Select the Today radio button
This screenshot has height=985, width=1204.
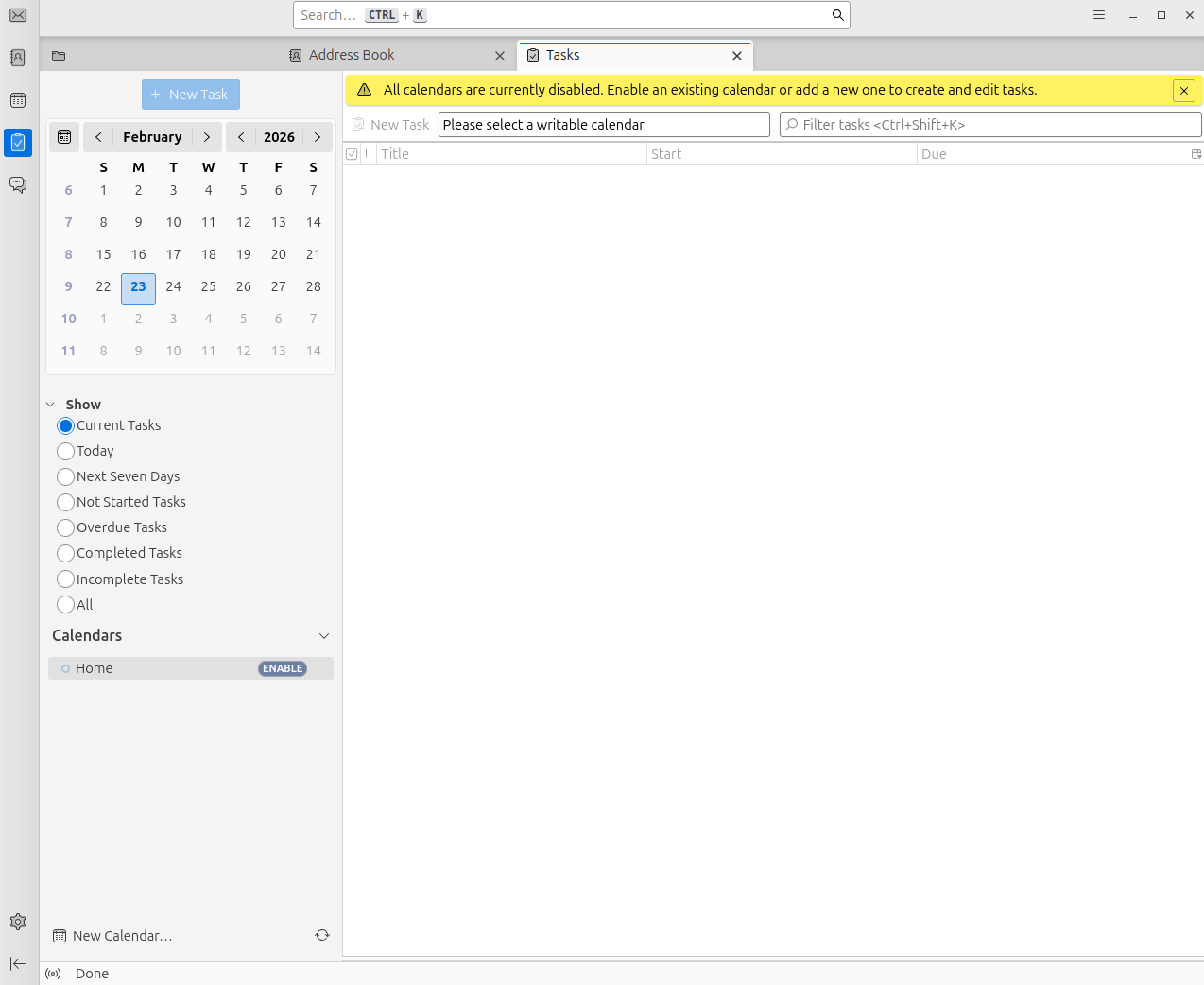point(65,451)
